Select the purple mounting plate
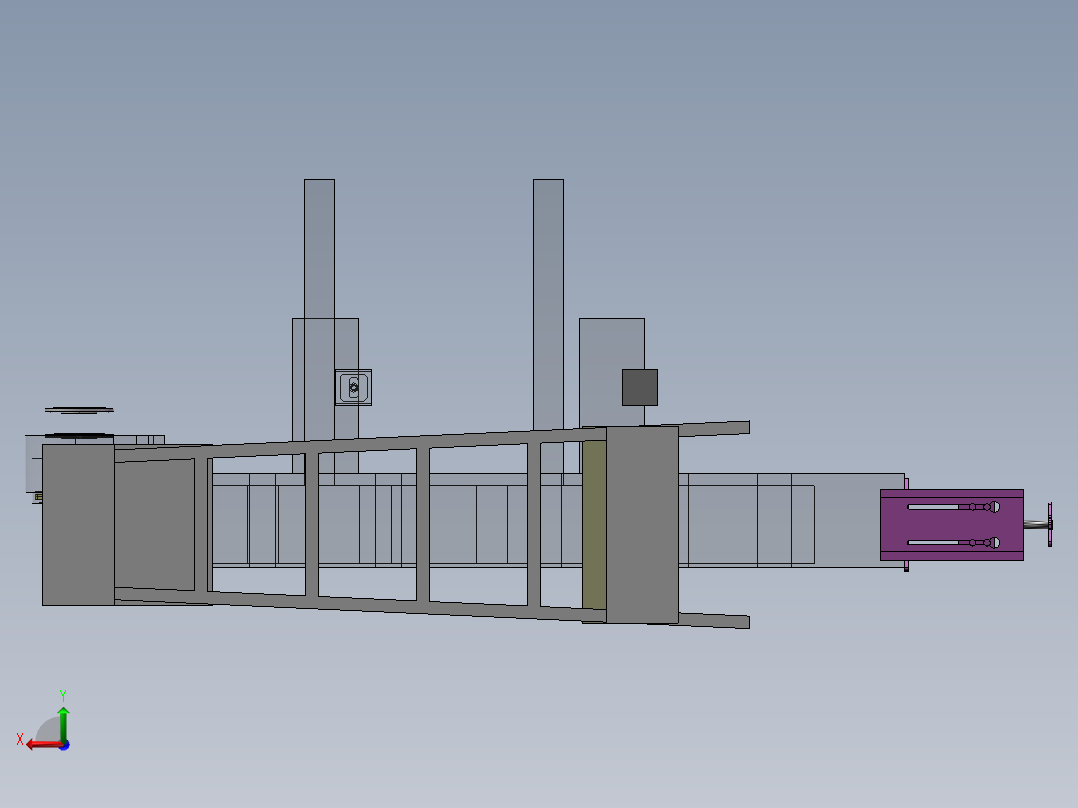Screen dimensions: 1078x808 click(x=952, y=525)
